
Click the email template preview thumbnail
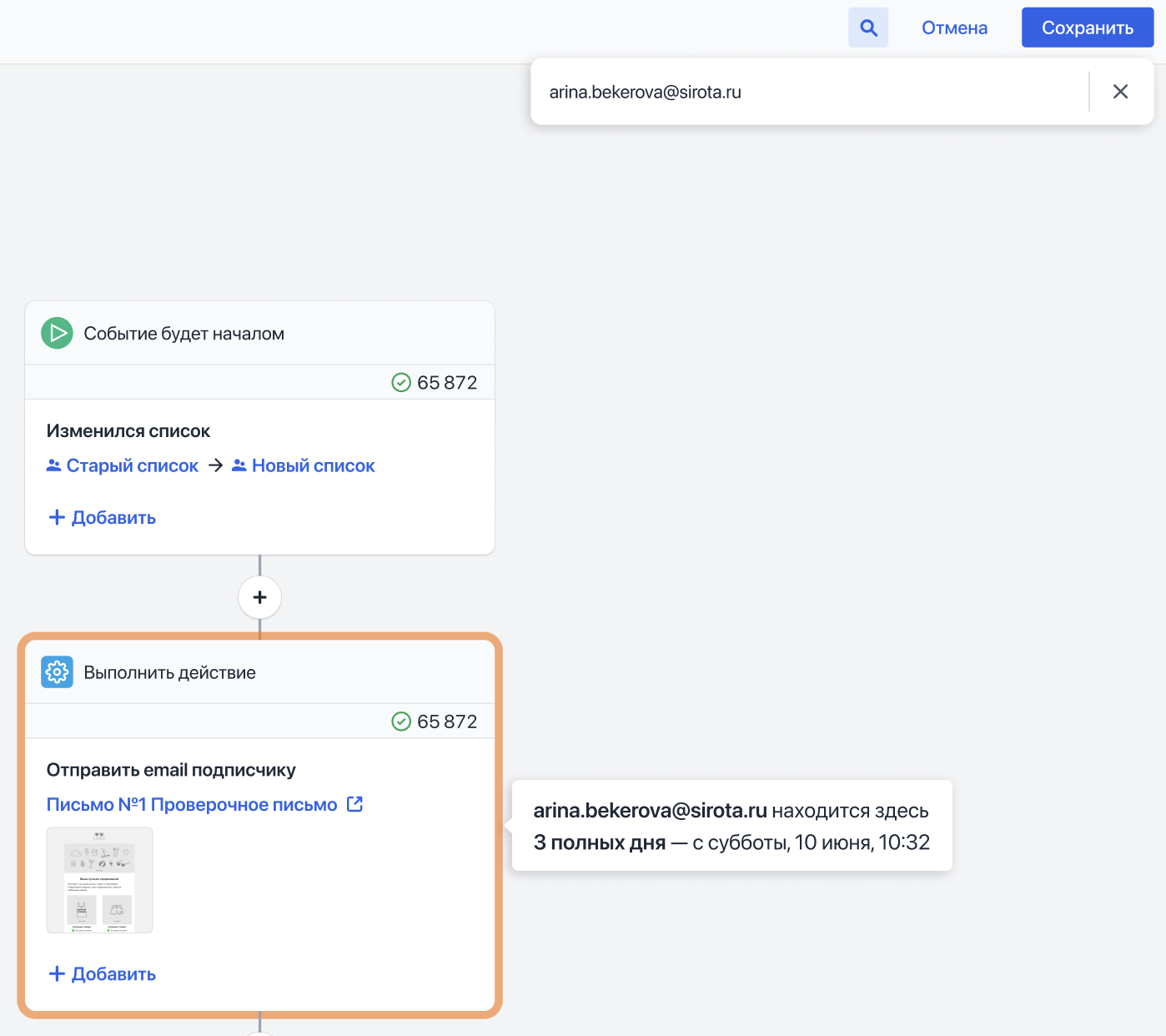pos(99,880)
